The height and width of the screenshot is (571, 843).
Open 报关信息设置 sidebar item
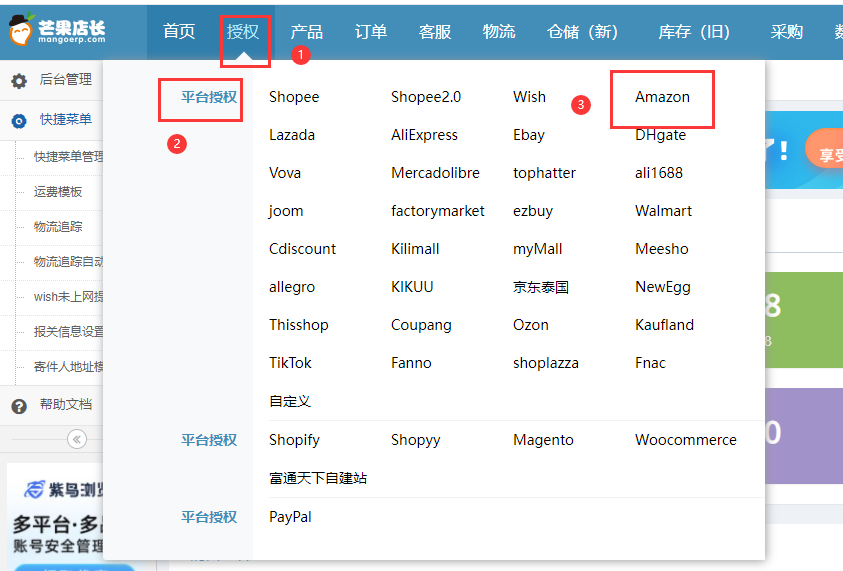(x=68, y=331)
